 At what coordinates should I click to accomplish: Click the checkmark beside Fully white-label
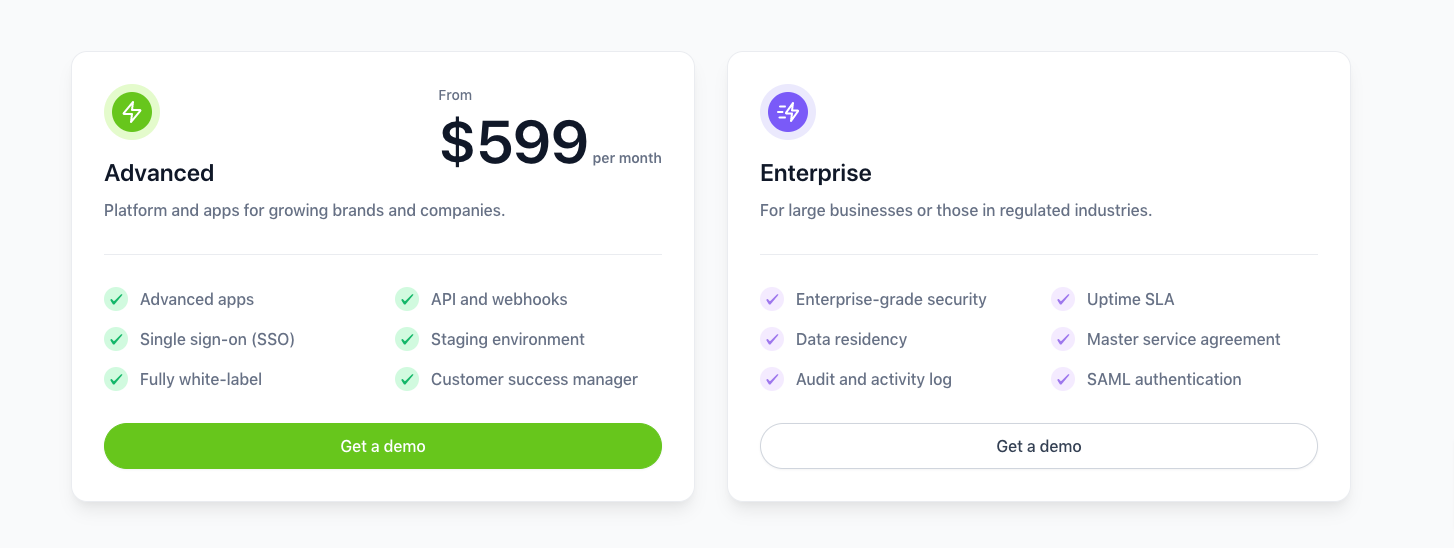pyautogui.click(x=116, y=379)
